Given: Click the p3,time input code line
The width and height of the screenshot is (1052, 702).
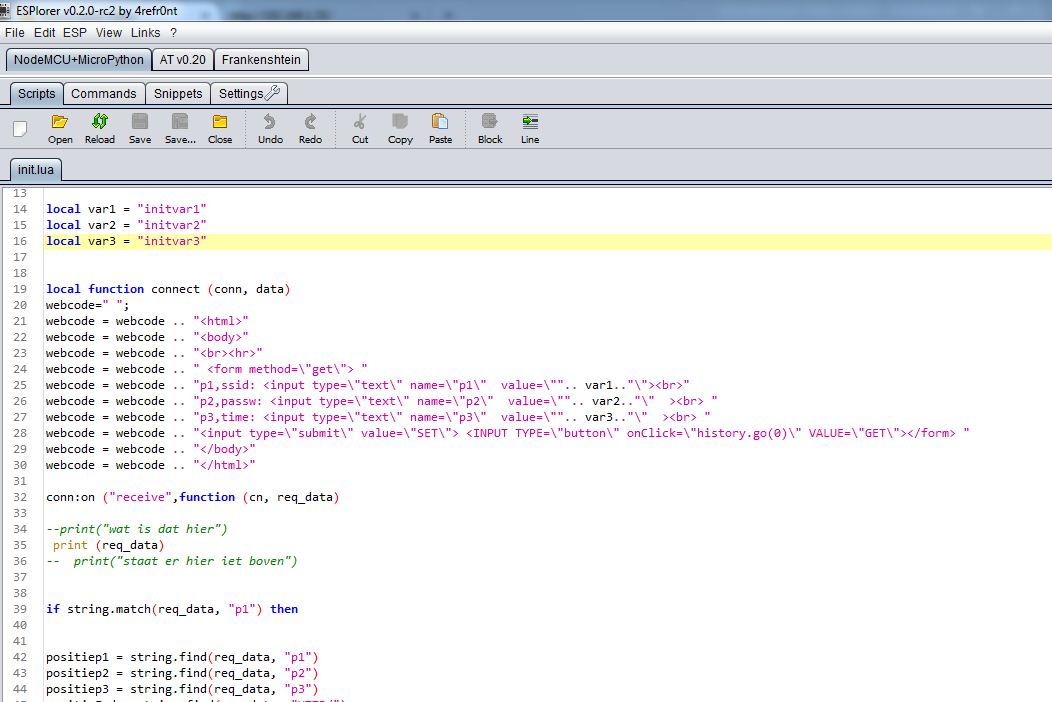Looking at the screenshot, I should click(378, 417).
